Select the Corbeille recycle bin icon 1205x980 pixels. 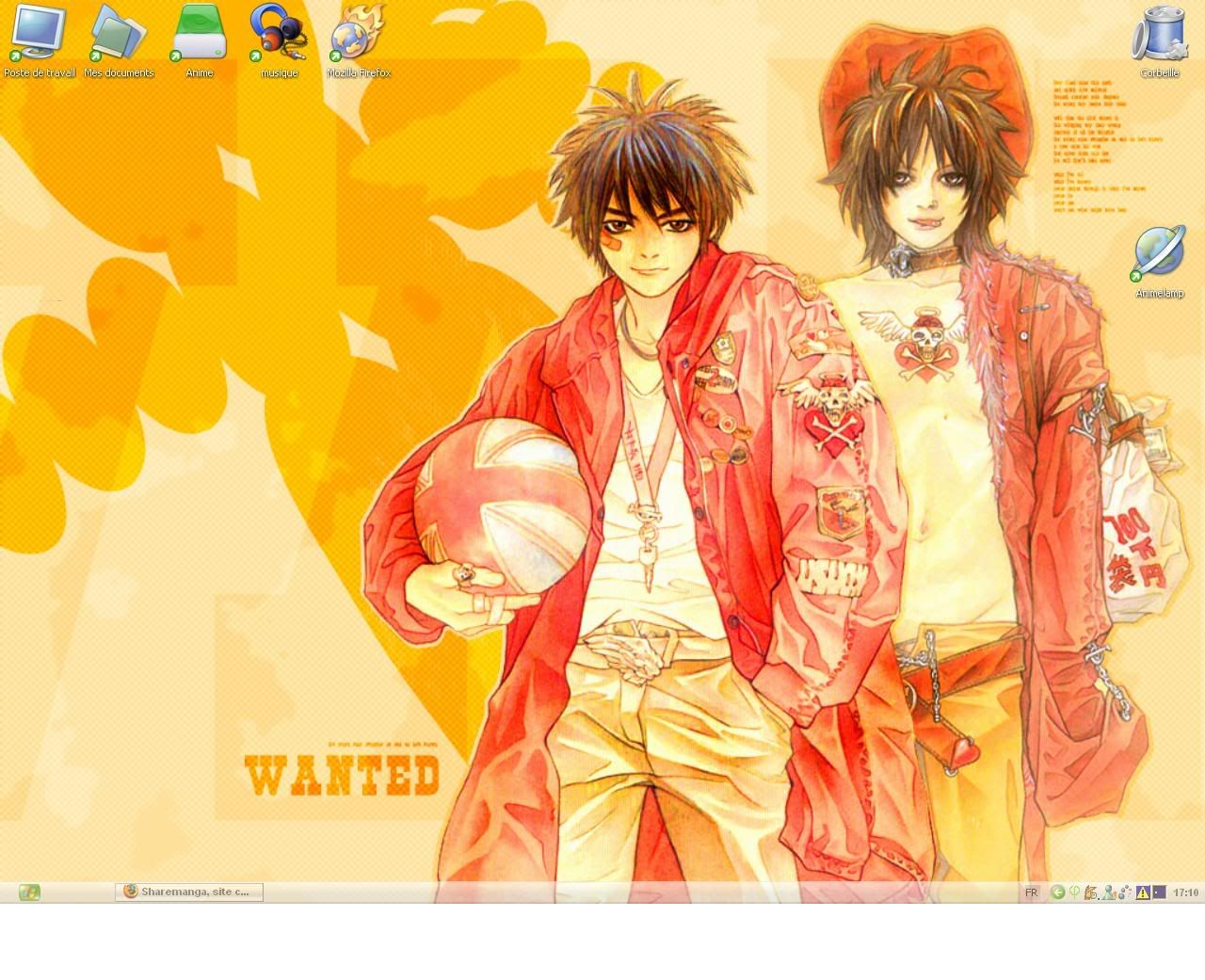(x=1160, y=40)
